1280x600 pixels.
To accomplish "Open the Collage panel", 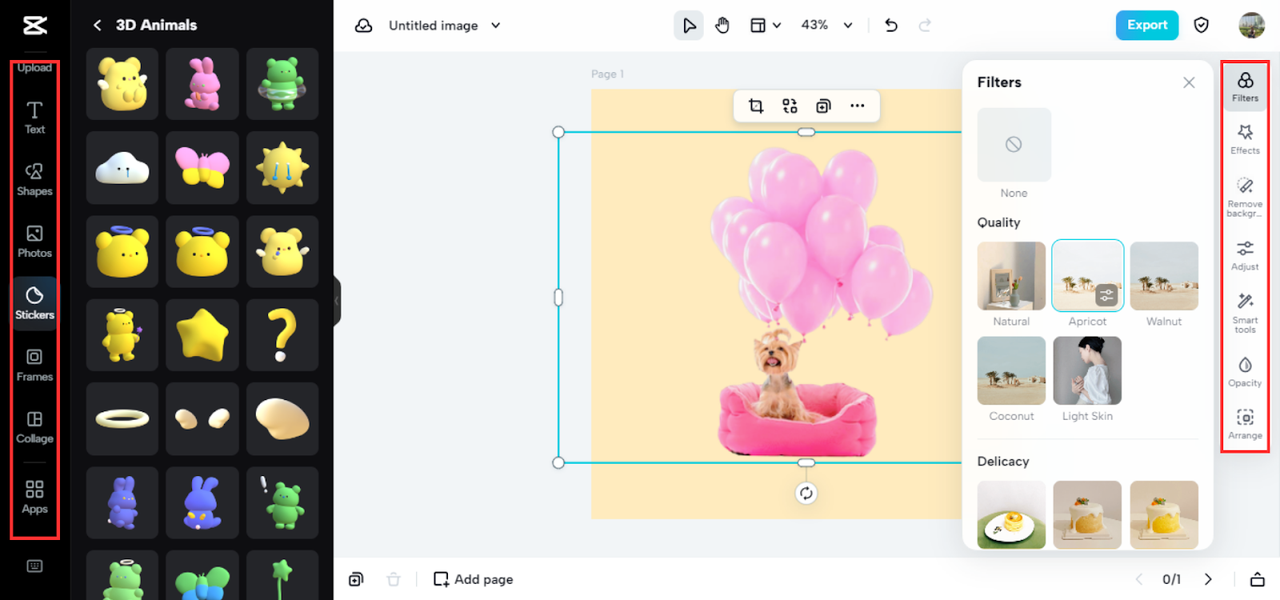I will tap(35, 427).
